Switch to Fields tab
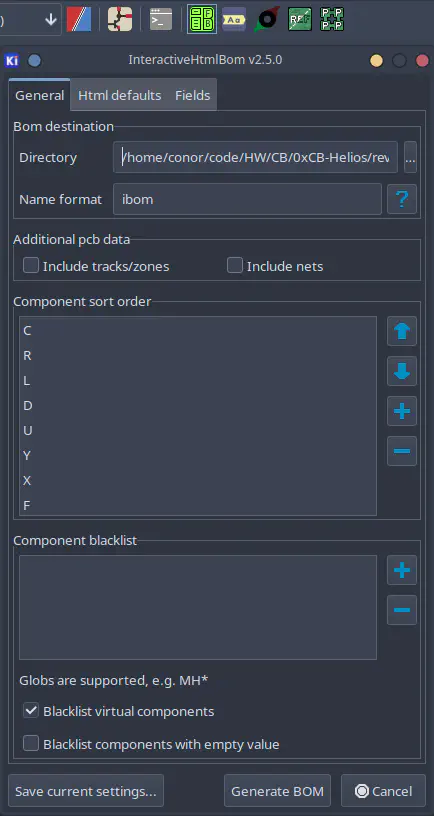The height and width of the screenshot is (816, 434). coord(193,95)
